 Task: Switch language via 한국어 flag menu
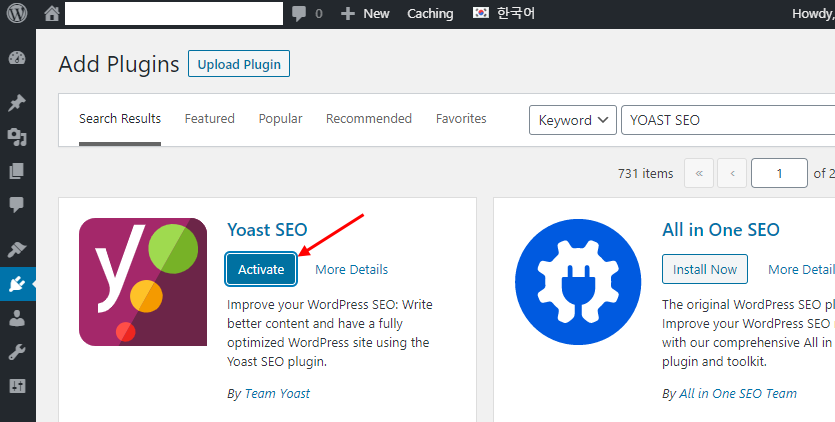pos(504,13)
